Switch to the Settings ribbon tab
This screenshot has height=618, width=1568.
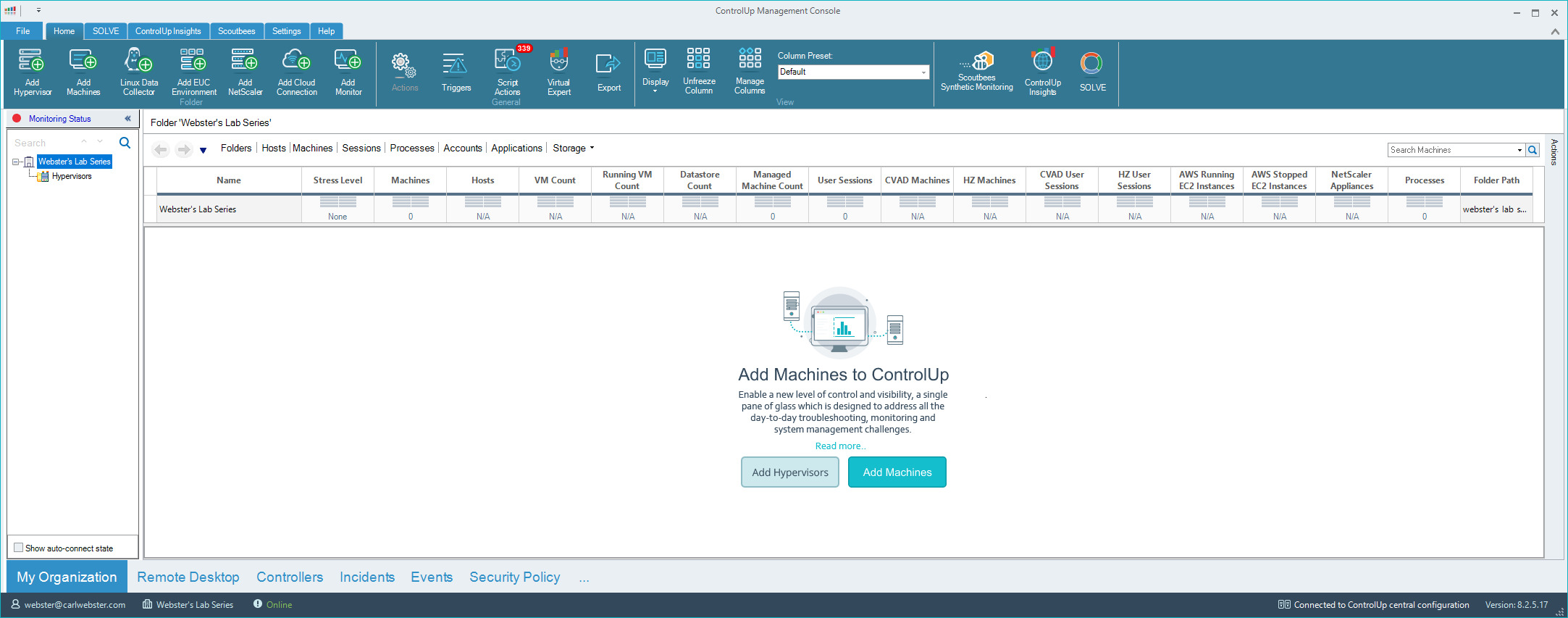pyautogui.click(x=286, y=31)
